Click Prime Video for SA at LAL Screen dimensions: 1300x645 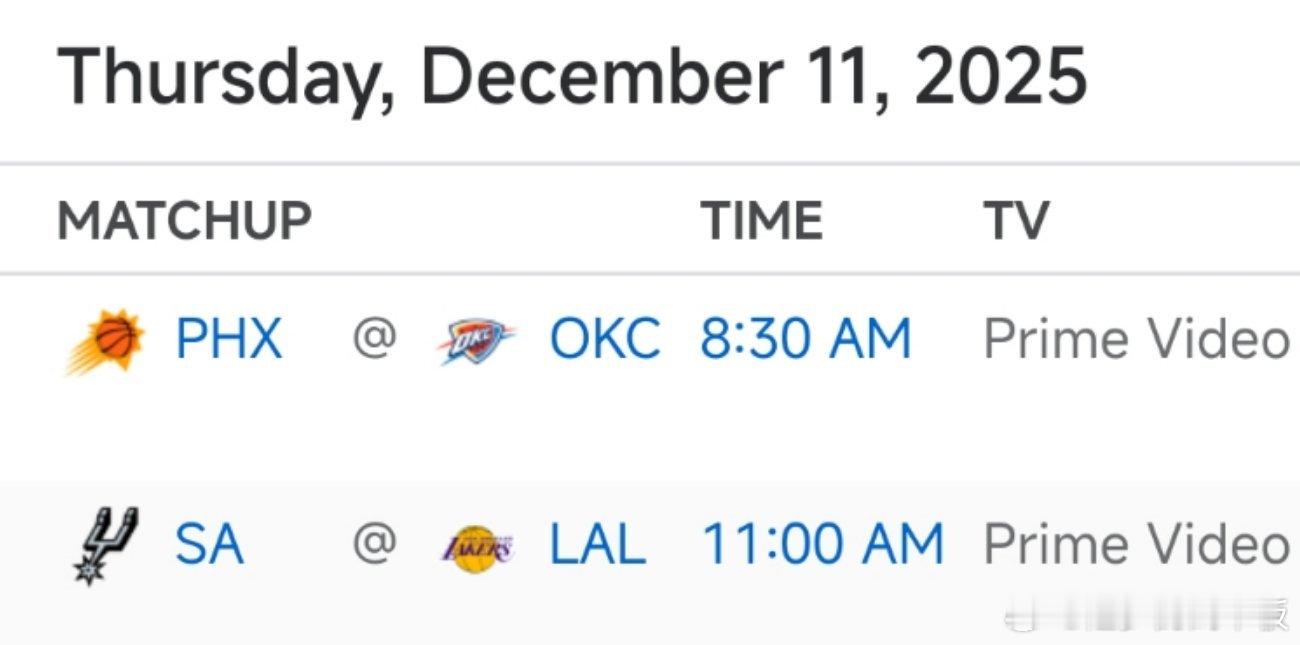[x=1136, y=545]
